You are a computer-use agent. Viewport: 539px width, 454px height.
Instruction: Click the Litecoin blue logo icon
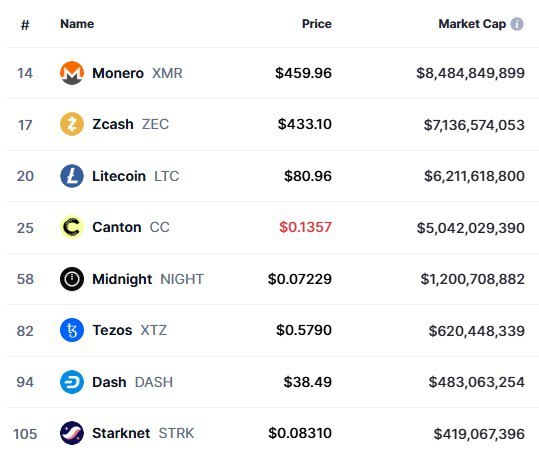click(72, 176)
